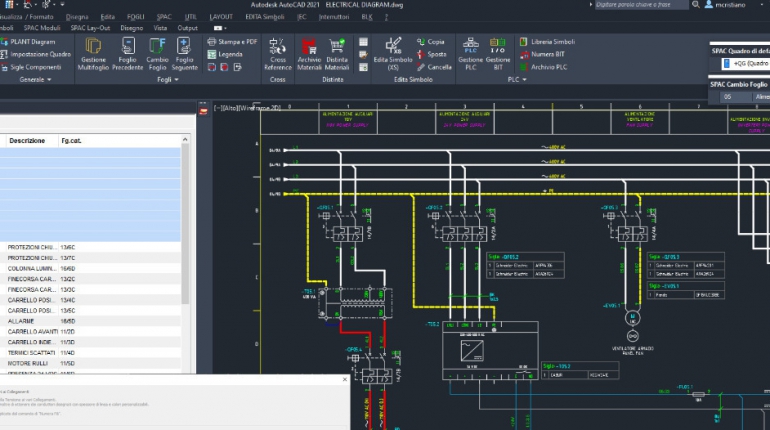Select Sposta symbol tool
Viewport: 770px width, 430px height.
pos(432,54)
